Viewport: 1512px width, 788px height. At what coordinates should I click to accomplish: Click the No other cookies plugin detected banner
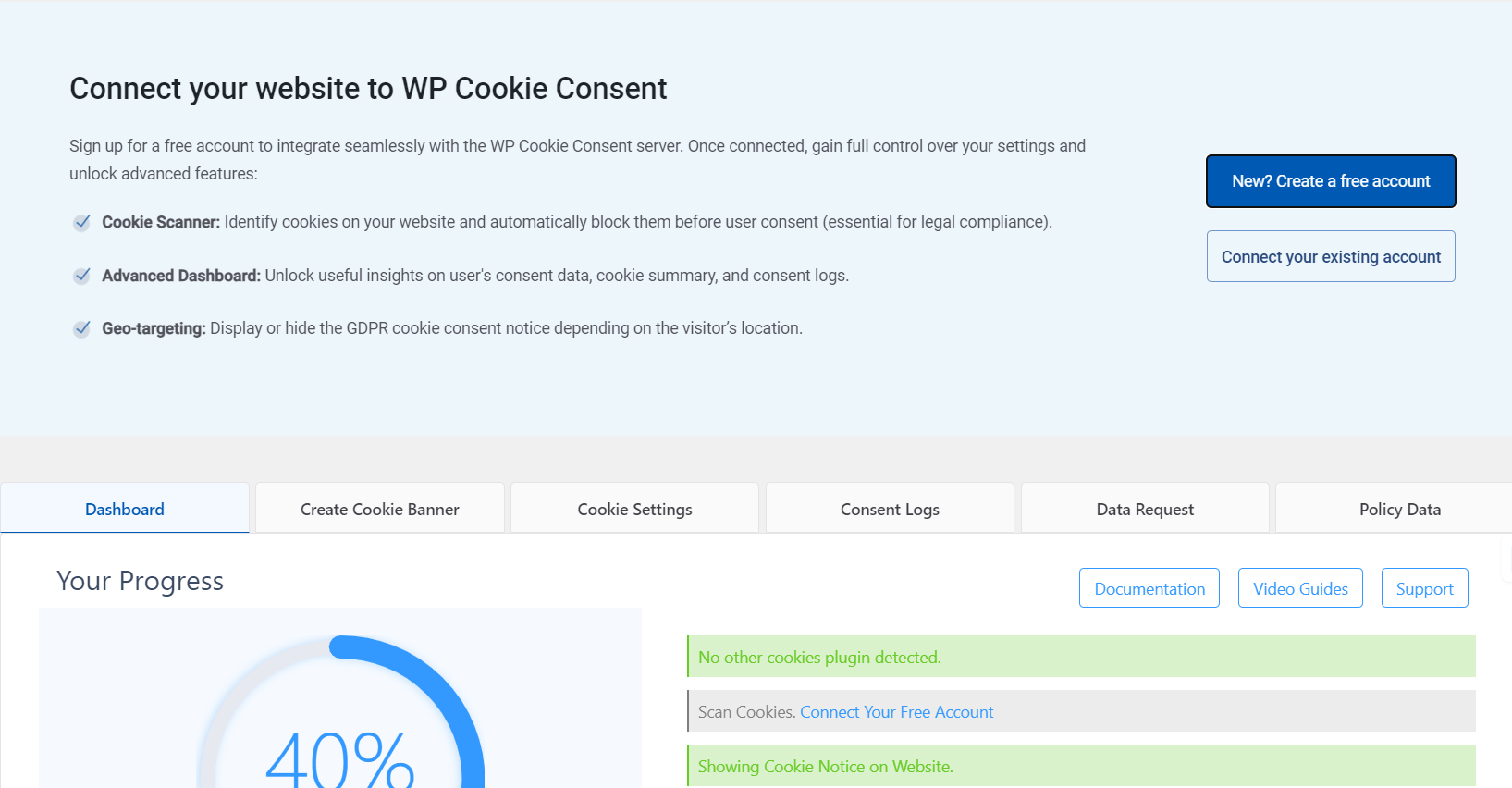[1080, 657]
